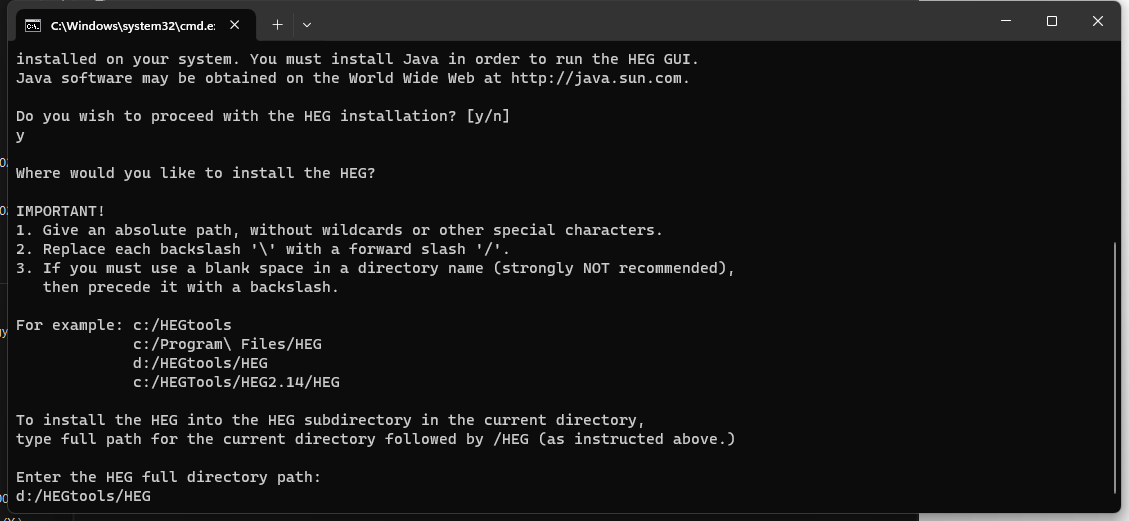Click the 'y' answer line
The width and height of the screenshot is (1129, 521).
click(20, 136)
